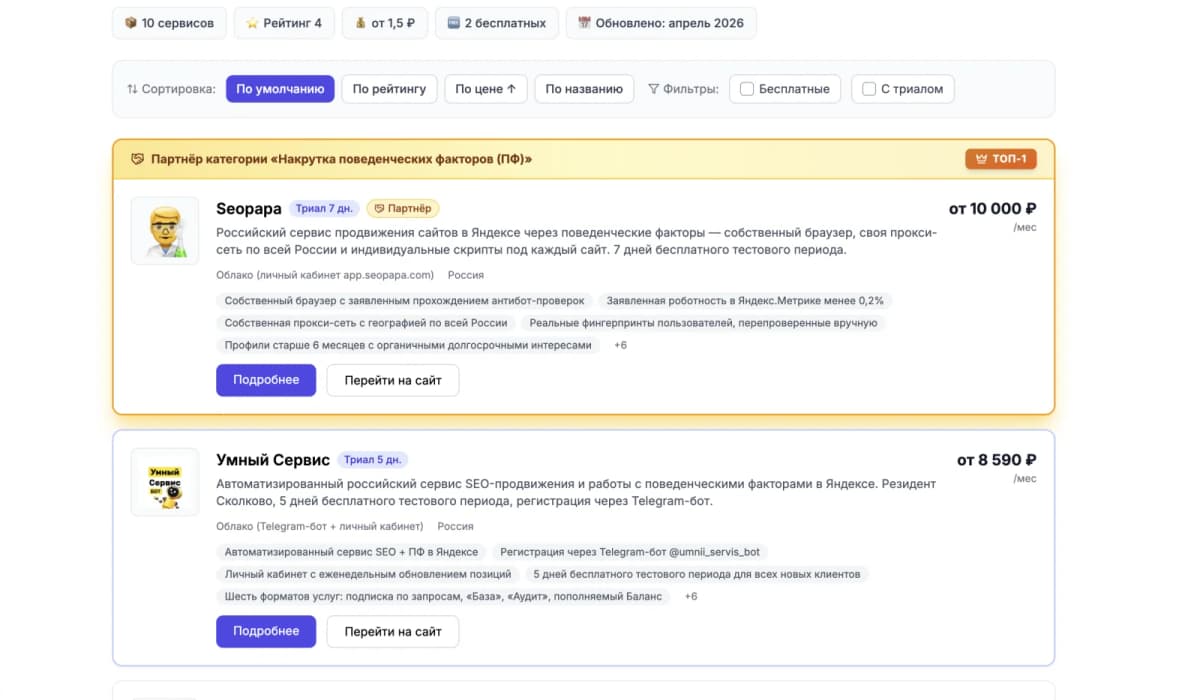The height and width of the screenshot is (700, 1200).
Task: Open the Seopara logo thumbnail
Action: tap(165, 231)
